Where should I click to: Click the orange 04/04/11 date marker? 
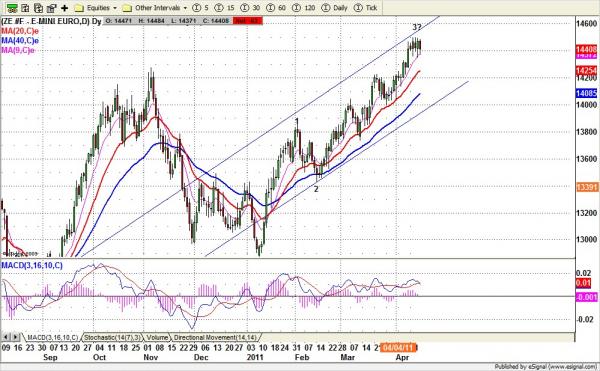398,348
